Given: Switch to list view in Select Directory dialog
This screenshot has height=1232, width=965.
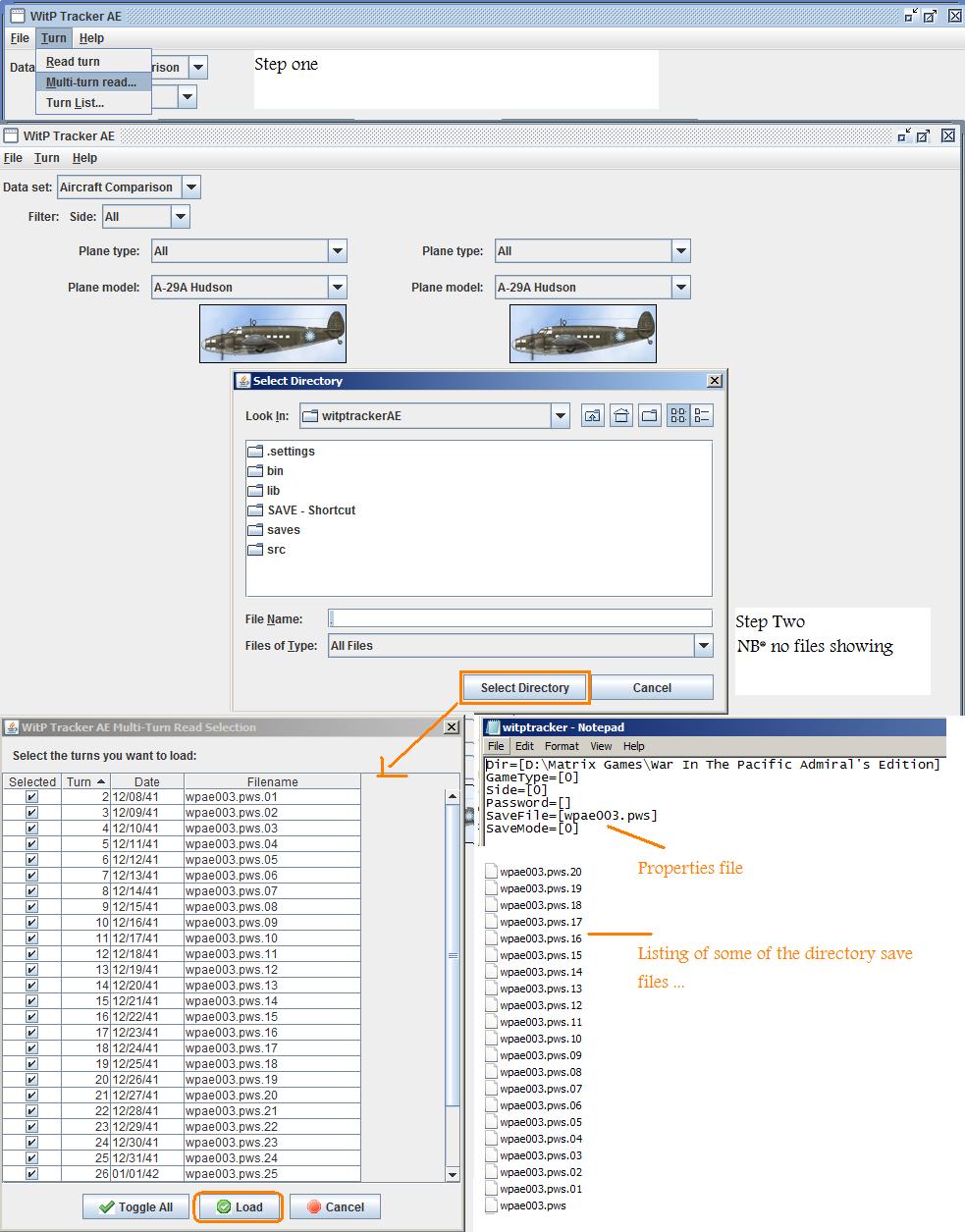Looking at the screenshot, I should pos(677,415).
